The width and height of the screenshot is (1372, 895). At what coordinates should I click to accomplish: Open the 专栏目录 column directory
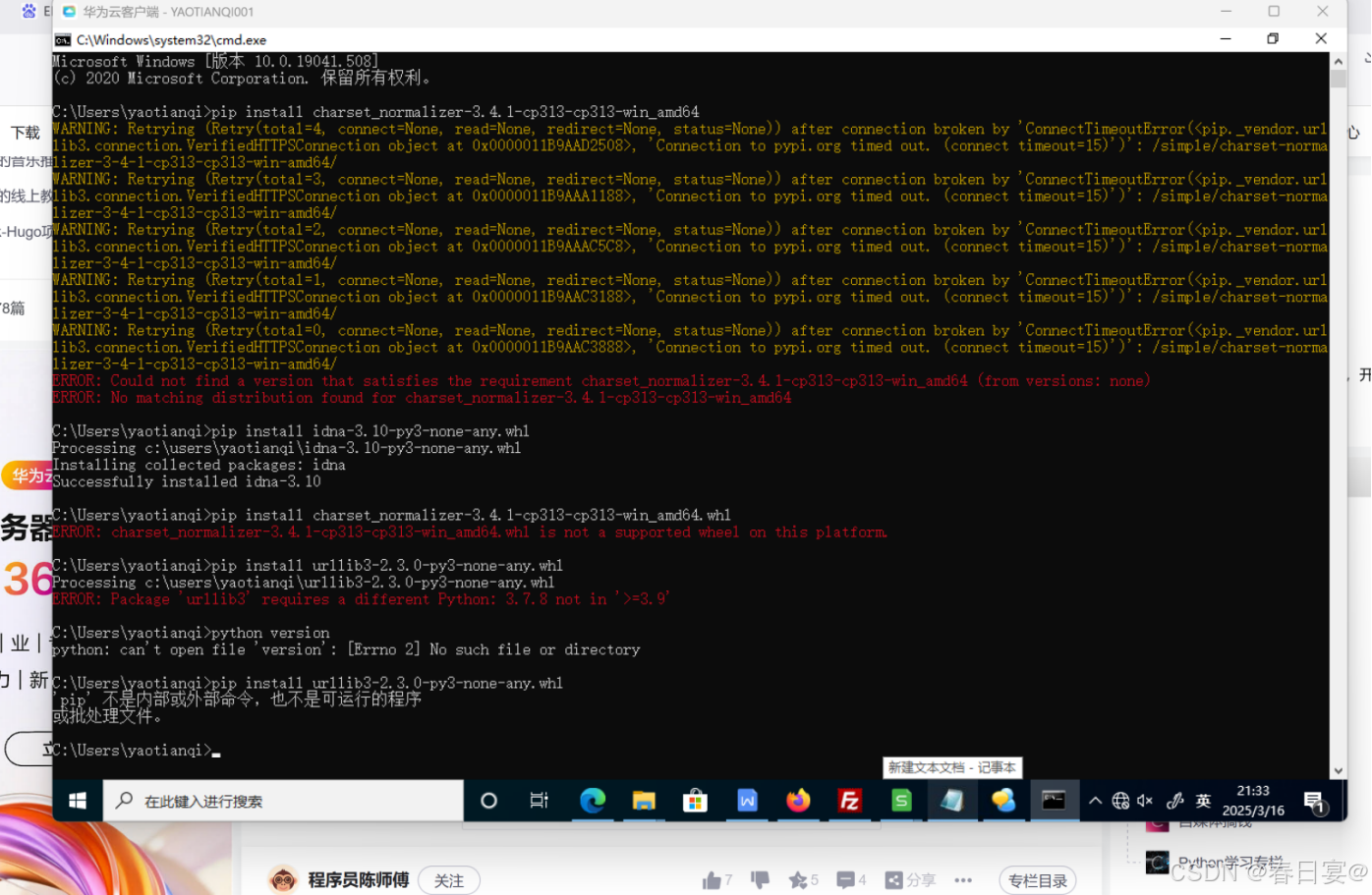pos(1037,880)
